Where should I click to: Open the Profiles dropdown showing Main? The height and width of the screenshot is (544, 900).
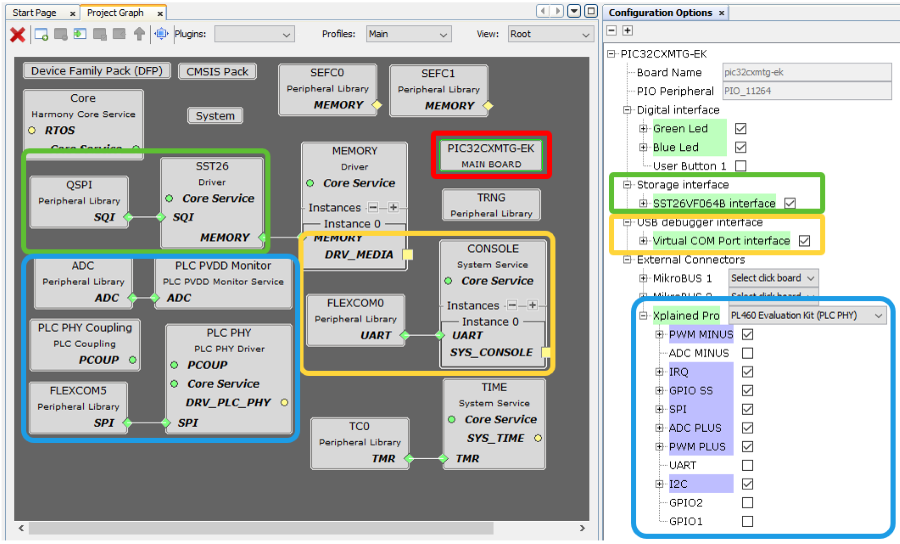point(408,34)
